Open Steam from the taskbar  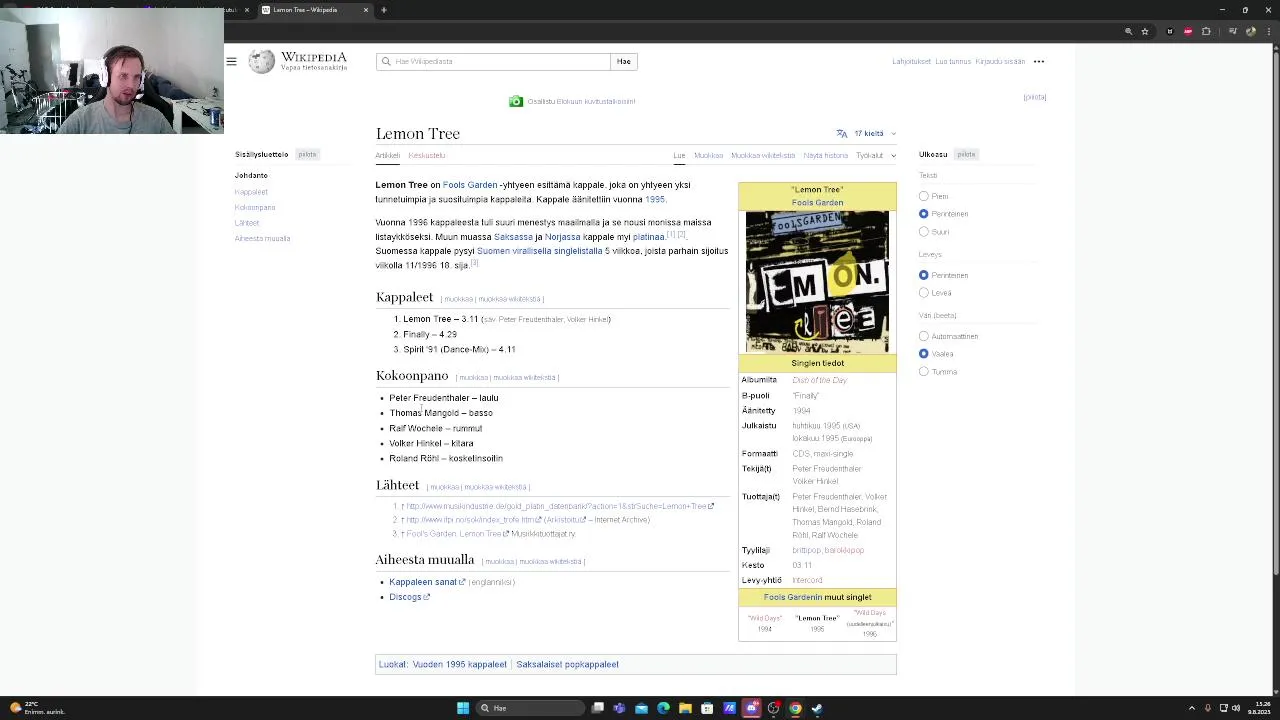click(817, 708)
